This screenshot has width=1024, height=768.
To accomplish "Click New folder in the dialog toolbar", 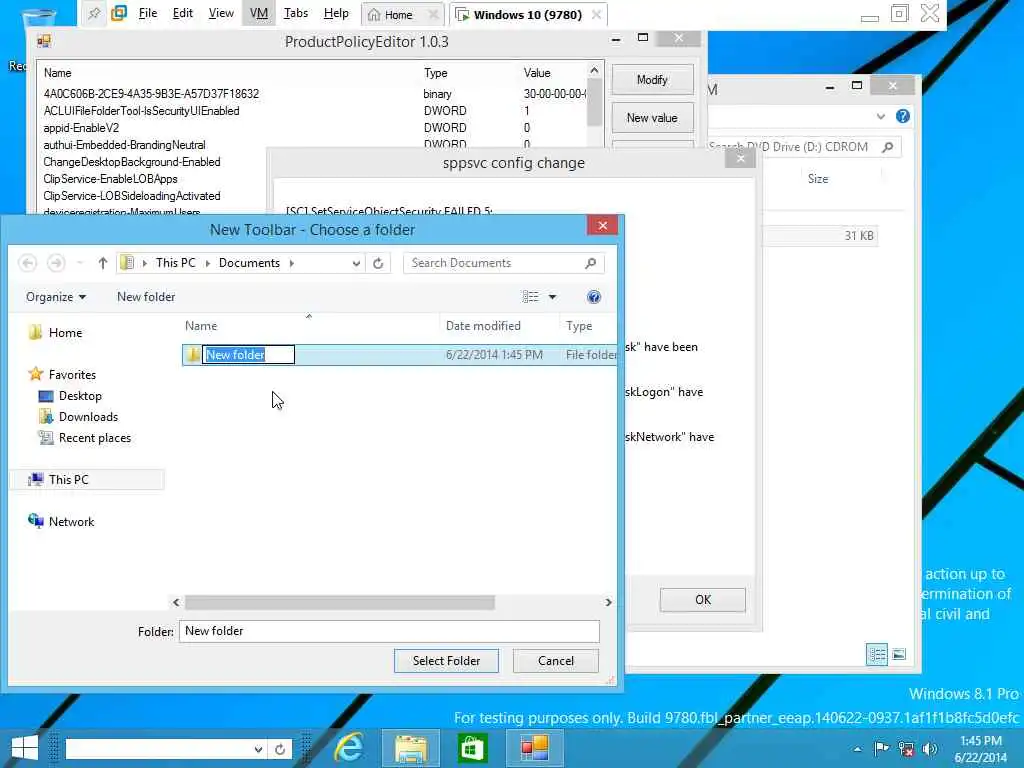I will [146, 296].
